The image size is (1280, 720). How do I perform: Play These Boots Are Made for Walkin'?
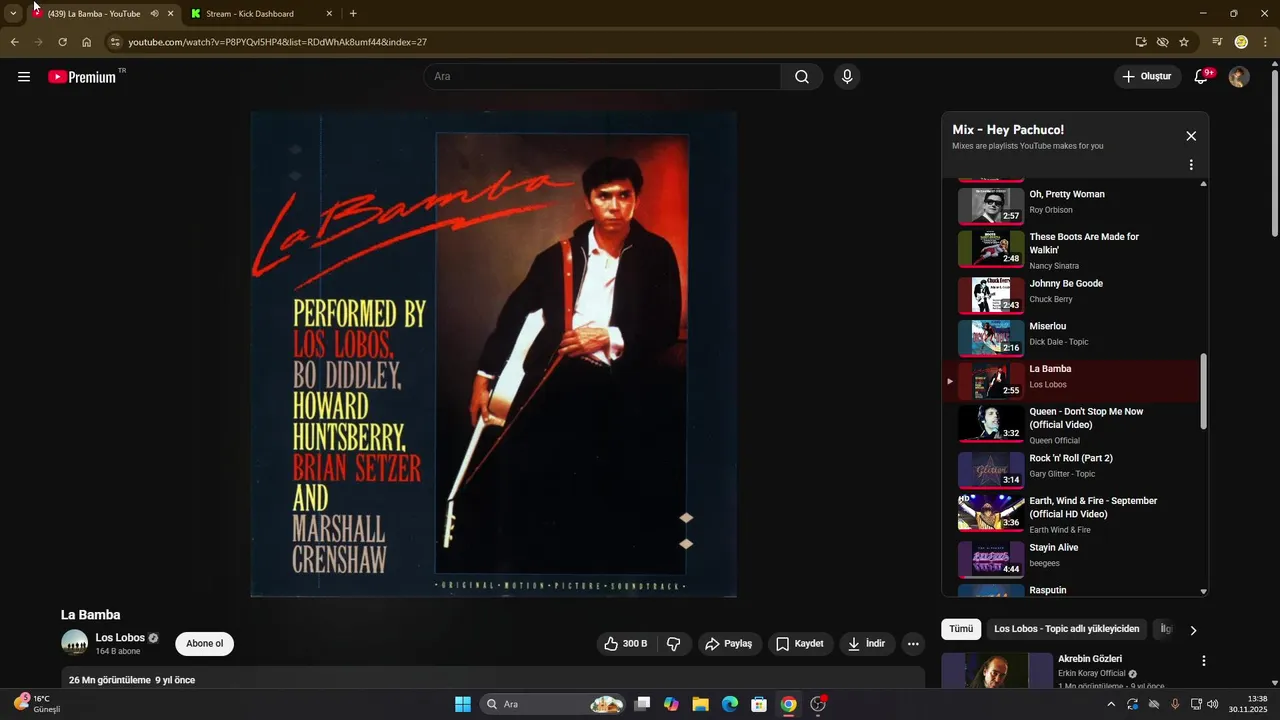[x=1070, y=250]
